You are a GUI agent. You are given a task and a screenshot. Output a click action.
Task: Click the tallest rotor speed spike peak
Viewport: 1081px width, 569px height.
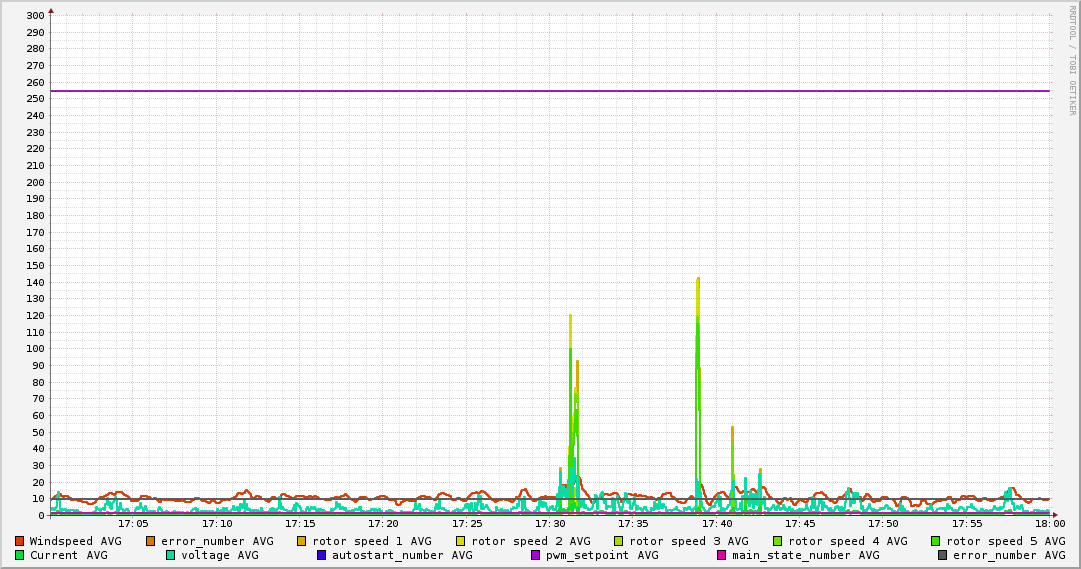coord(698,279)
